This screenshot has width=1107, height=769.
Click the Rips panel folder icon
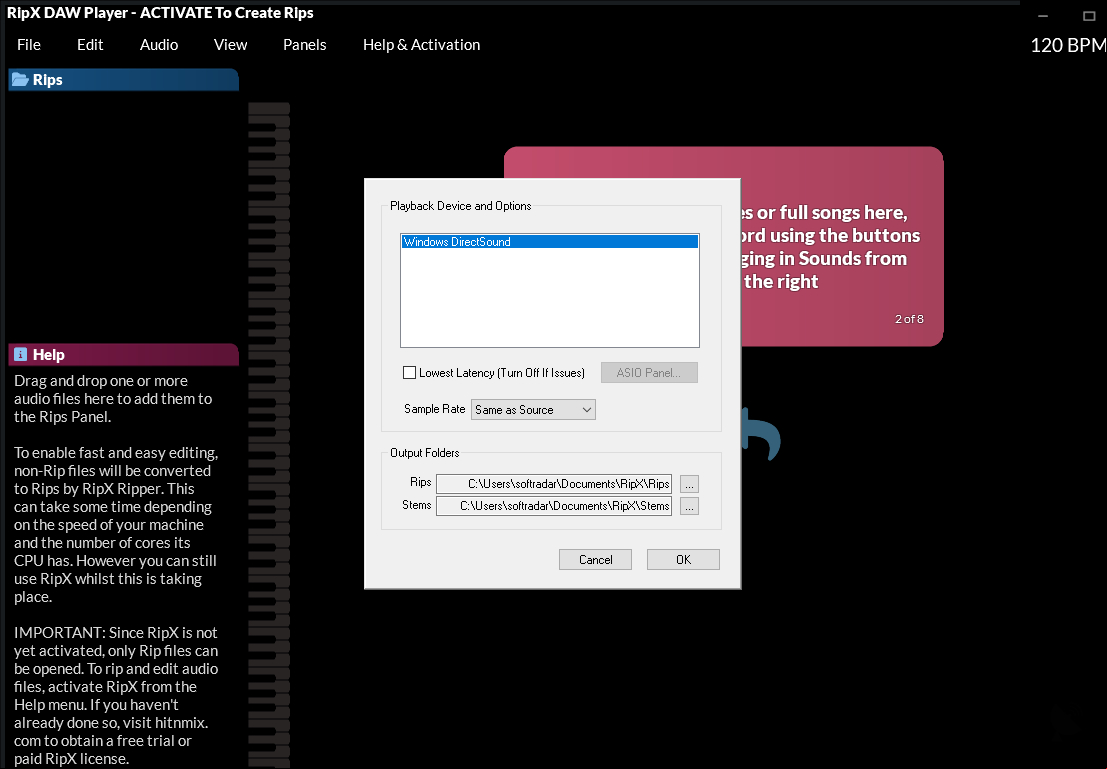click(x=20, y=79)
